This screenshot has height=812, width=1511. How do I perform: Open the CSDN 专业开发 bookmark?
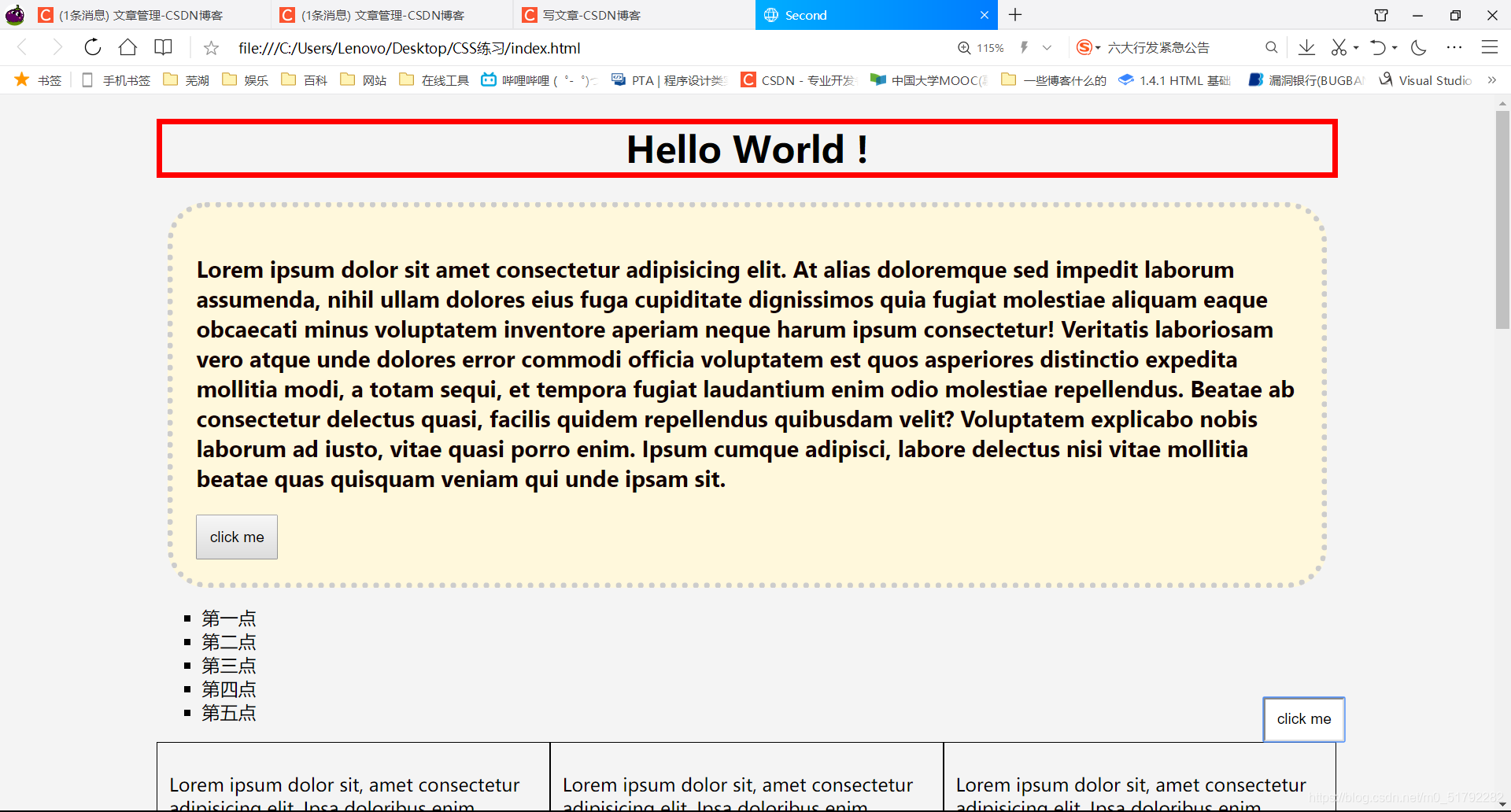798,80
